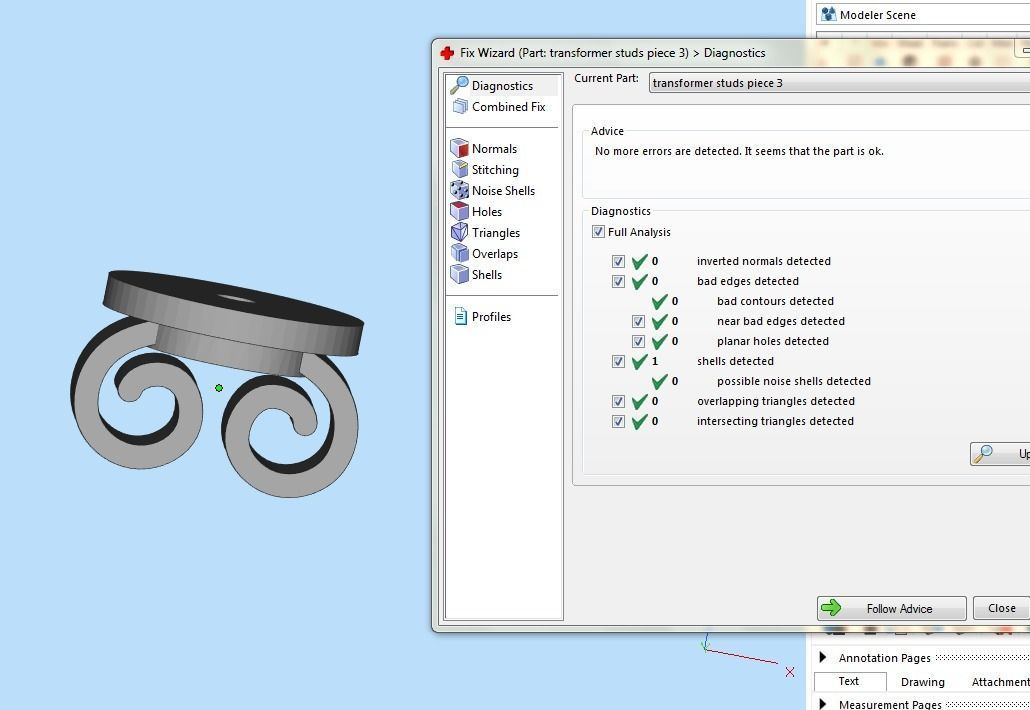Select the Noise Shells tool
Screen dimensions: 1030x710
493,190
